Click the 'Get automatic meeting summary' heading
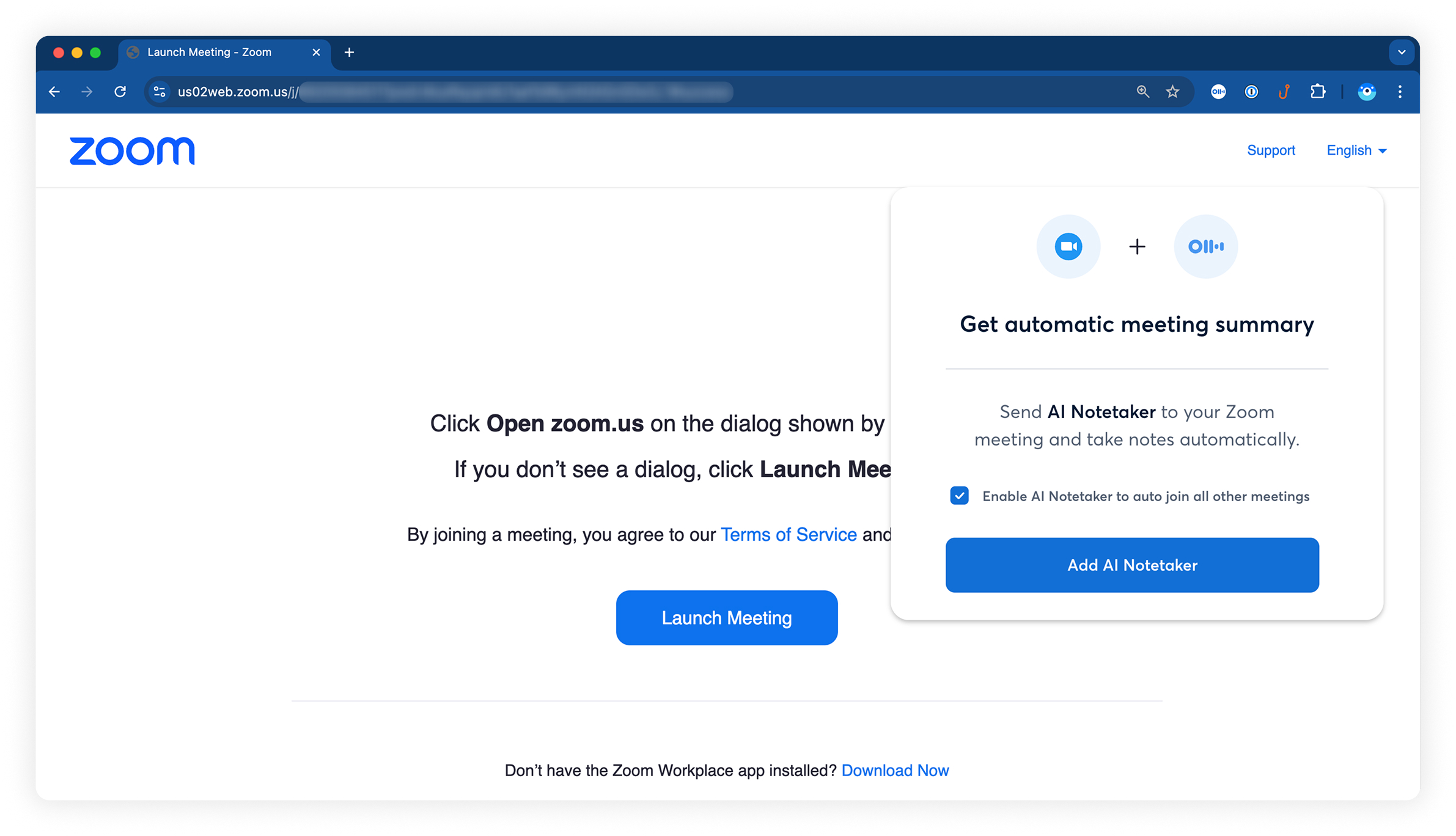Image resolution: width=1456 pixels, height=836 pixels. [1137, 324]
